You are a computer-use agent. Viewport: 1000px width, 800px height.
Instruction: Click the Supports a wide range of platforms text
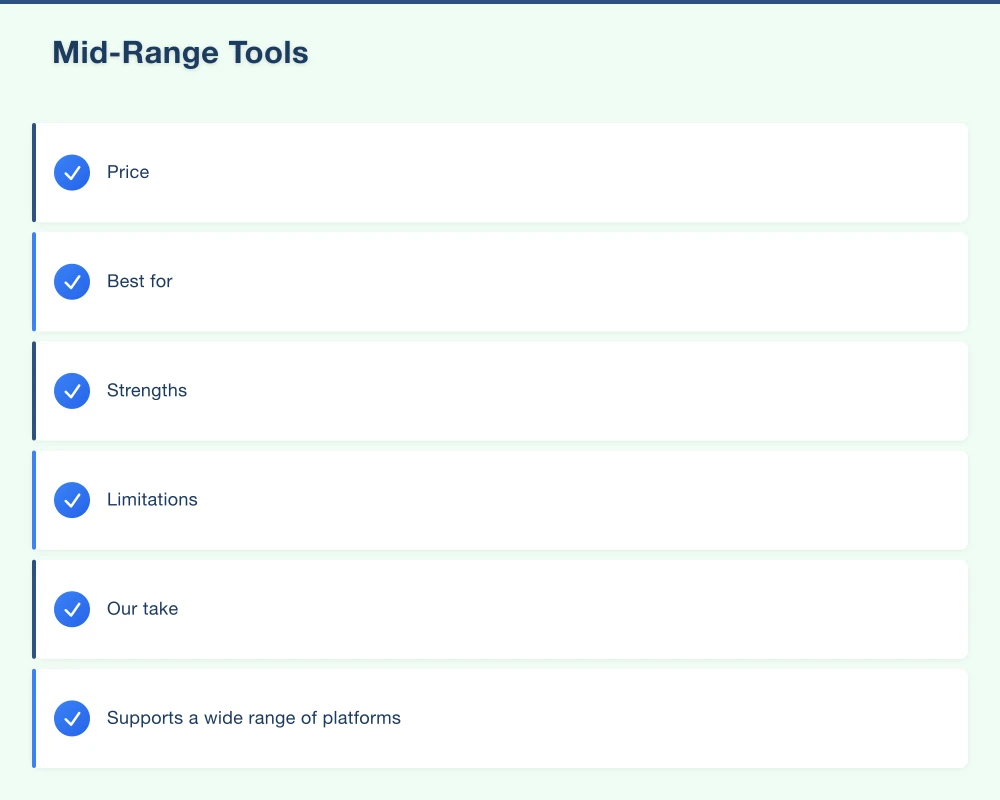(254, 717)
